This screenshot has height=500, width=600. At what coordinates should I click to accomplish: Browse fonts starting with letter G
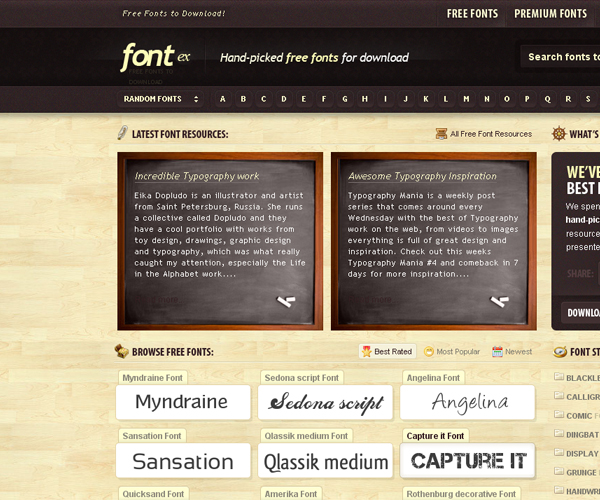point(345,99)
